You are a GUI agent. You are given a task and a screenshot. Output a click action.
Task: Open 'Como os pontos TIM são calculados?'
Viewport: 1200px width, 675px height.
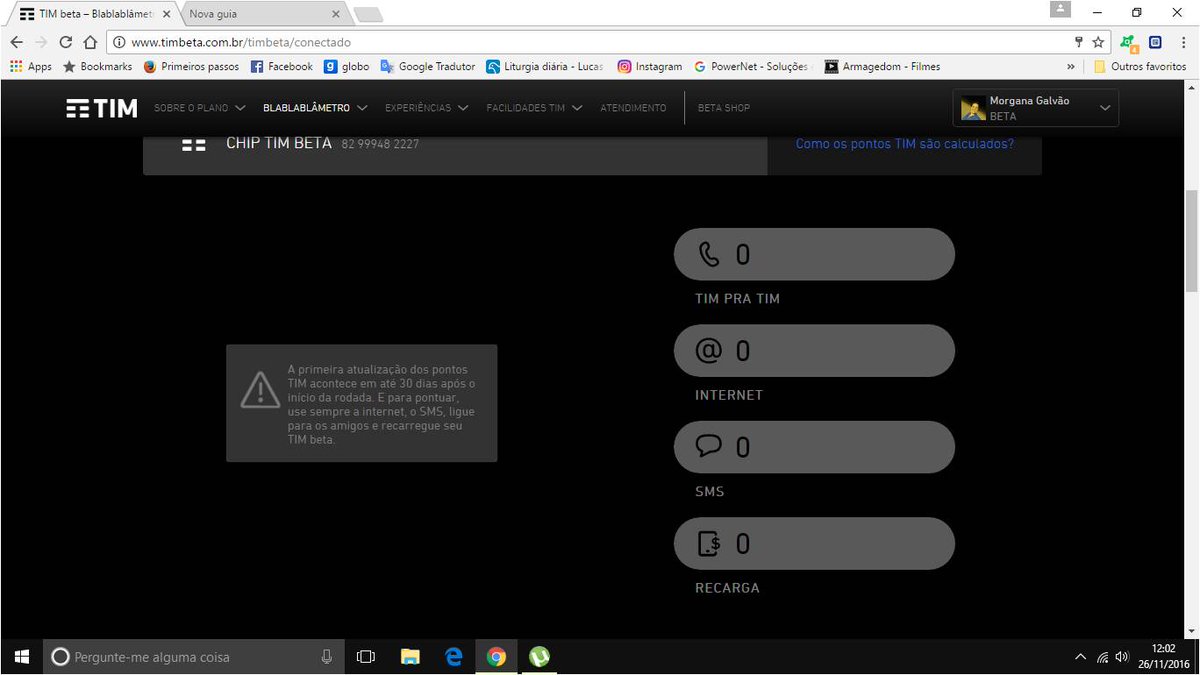(905, 143)
